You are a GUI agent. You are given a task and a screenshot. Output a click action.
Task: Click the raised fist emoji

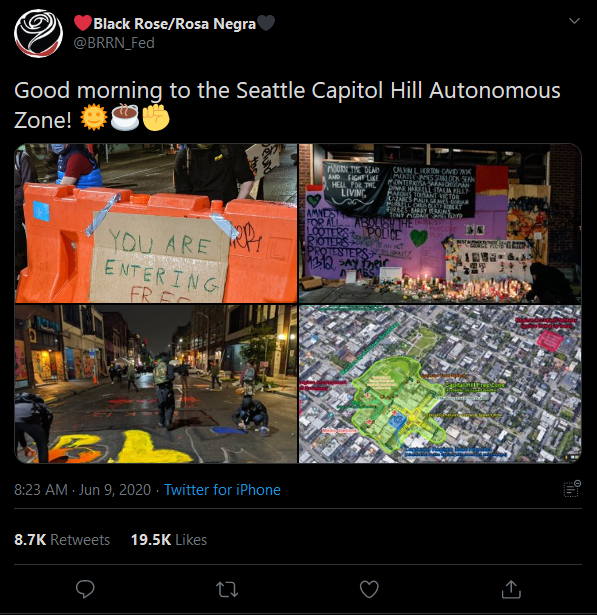[x=156, y=117]
